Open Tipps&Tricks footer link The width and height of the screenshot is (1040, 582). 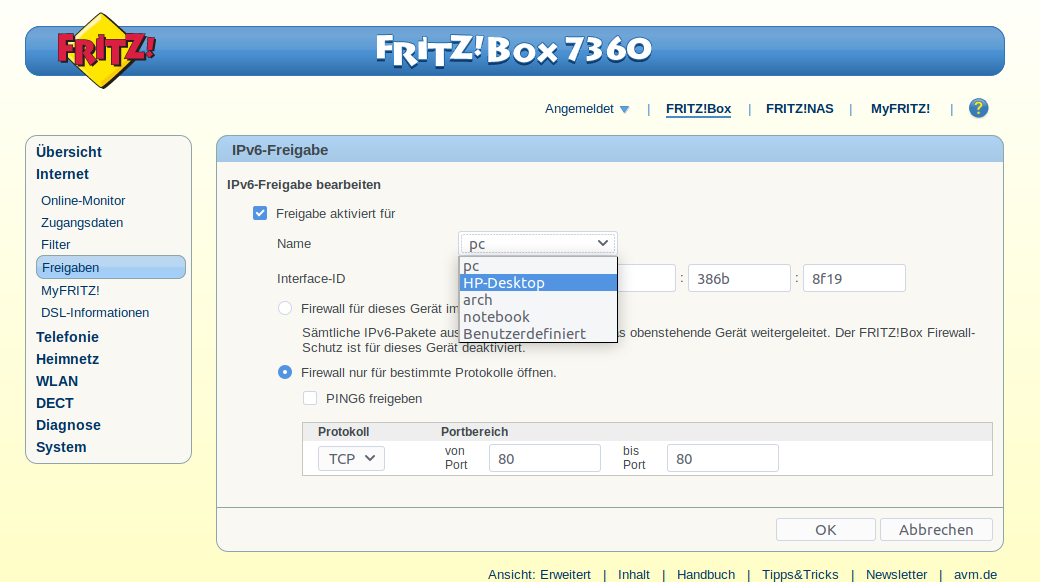click(800, 575)
